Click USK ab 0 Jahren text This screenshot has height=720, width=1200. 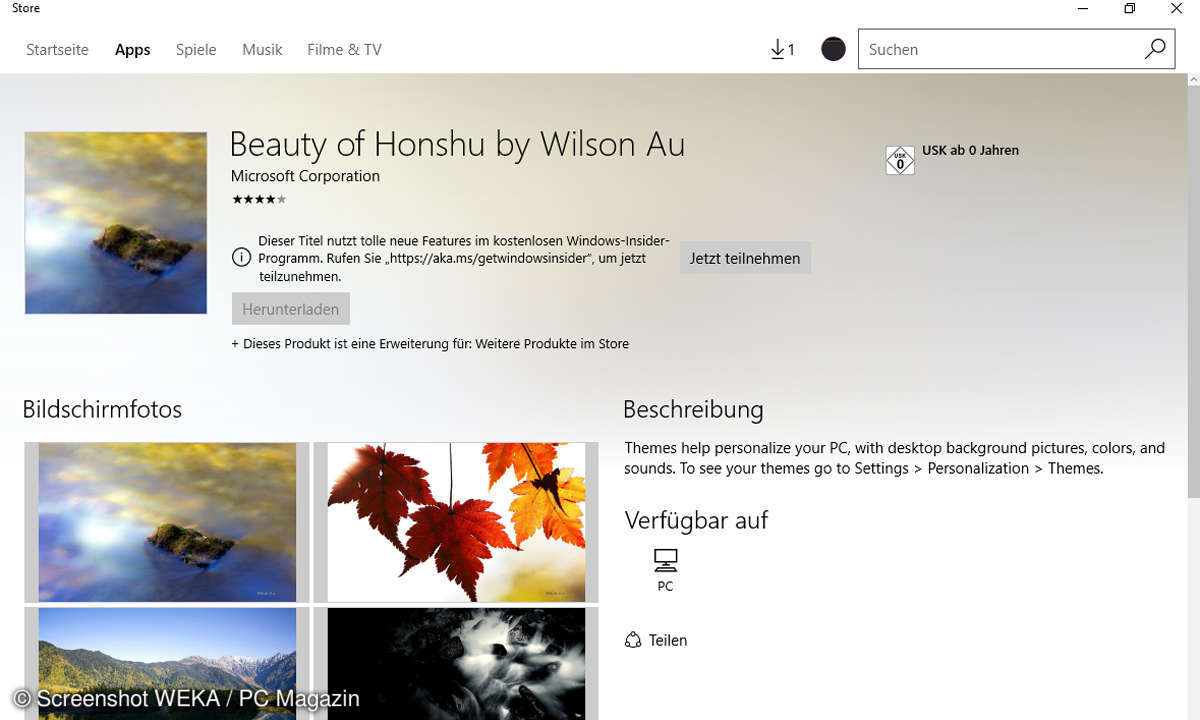tap(970, 150)
